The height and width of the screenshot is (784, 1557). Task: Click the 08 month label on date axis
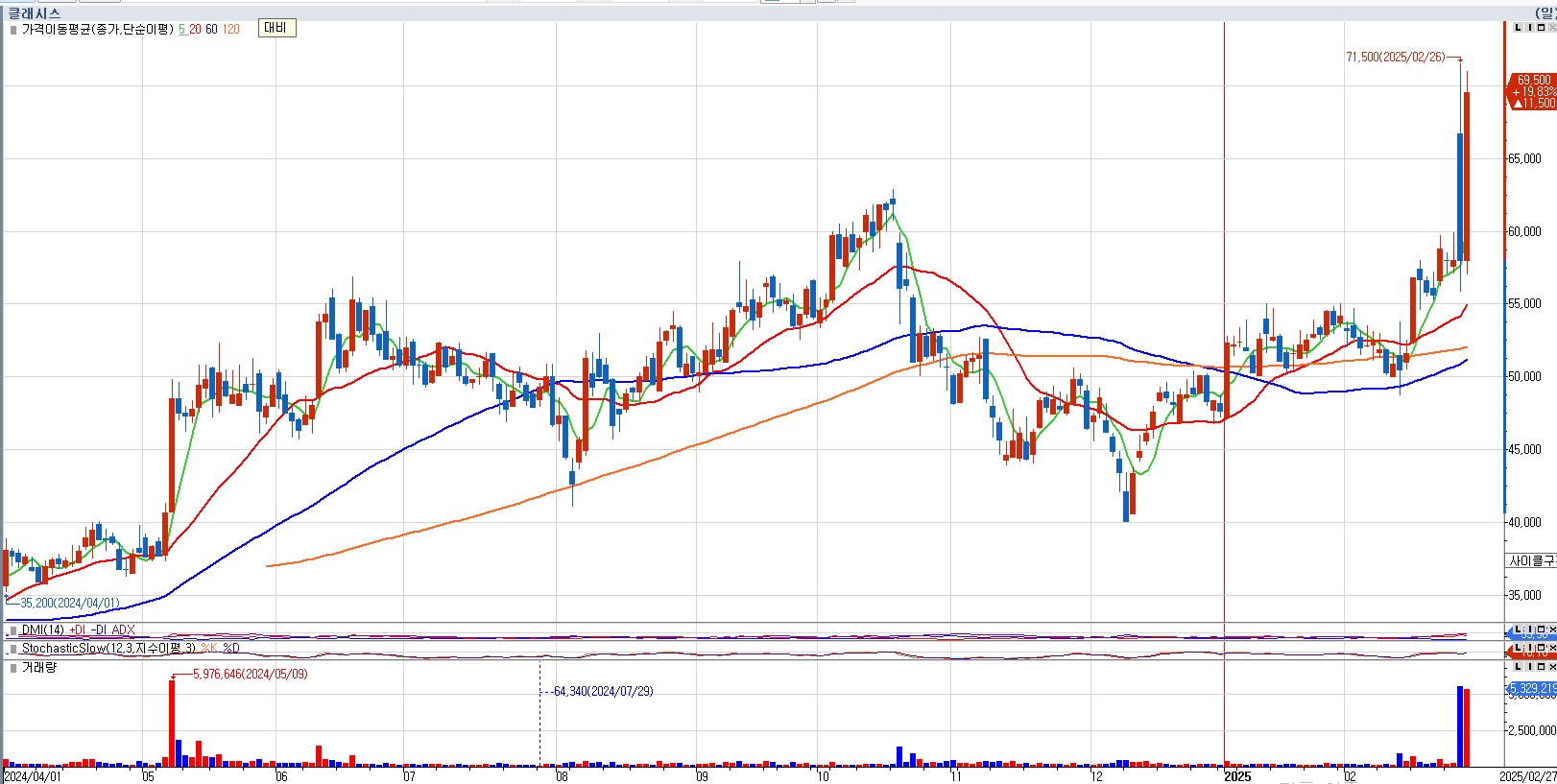(563, 776)
